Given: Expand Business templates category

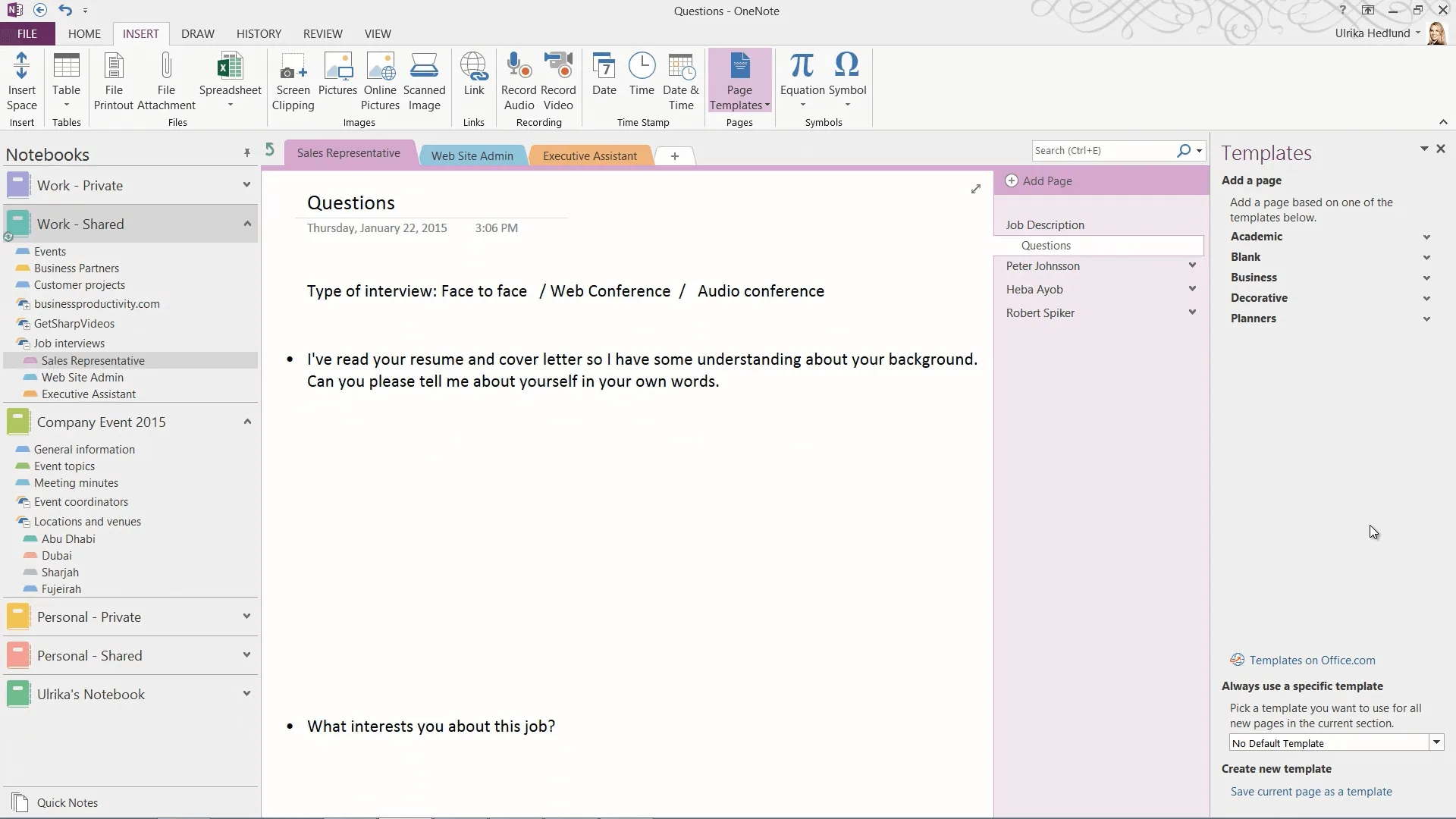Looking at the screenshot, I should (1426, 278).
